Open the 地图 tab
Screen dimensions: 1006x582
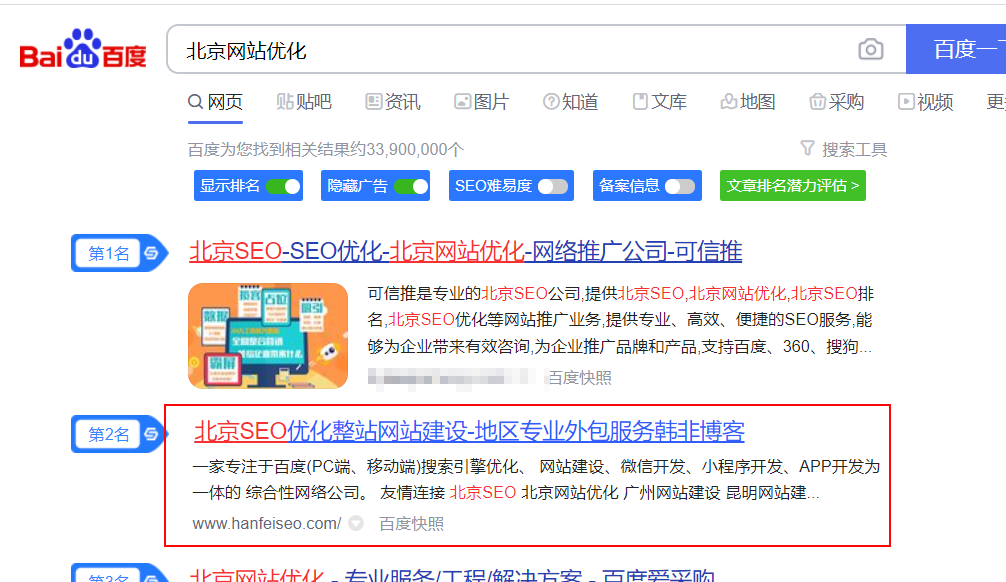[748, 102]
